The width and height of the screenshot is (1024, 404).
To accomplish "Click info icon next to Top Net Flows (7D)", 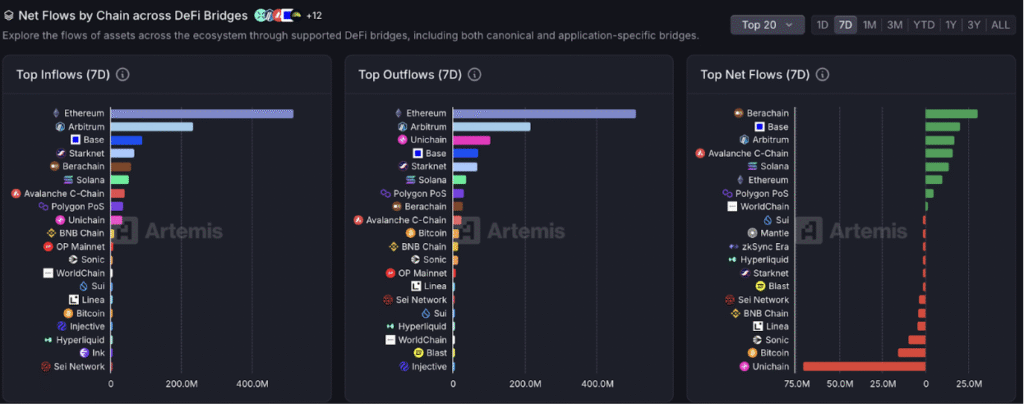I will (823, 74).
